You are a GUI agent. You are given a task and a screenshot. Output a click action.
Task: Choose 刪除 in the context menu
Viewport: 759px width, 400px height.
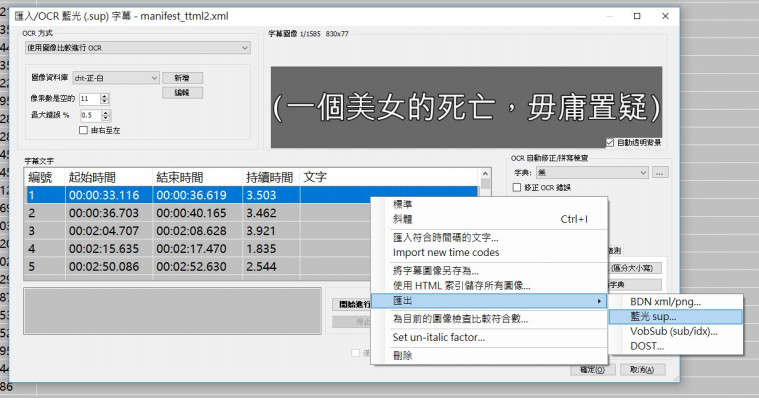point(489,356)
